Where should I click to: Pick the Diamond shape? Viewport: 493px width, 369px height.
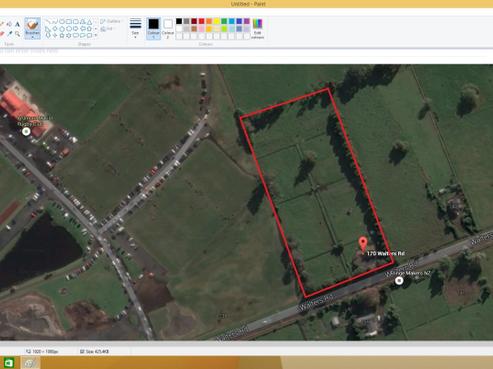[x=55, y=29]
